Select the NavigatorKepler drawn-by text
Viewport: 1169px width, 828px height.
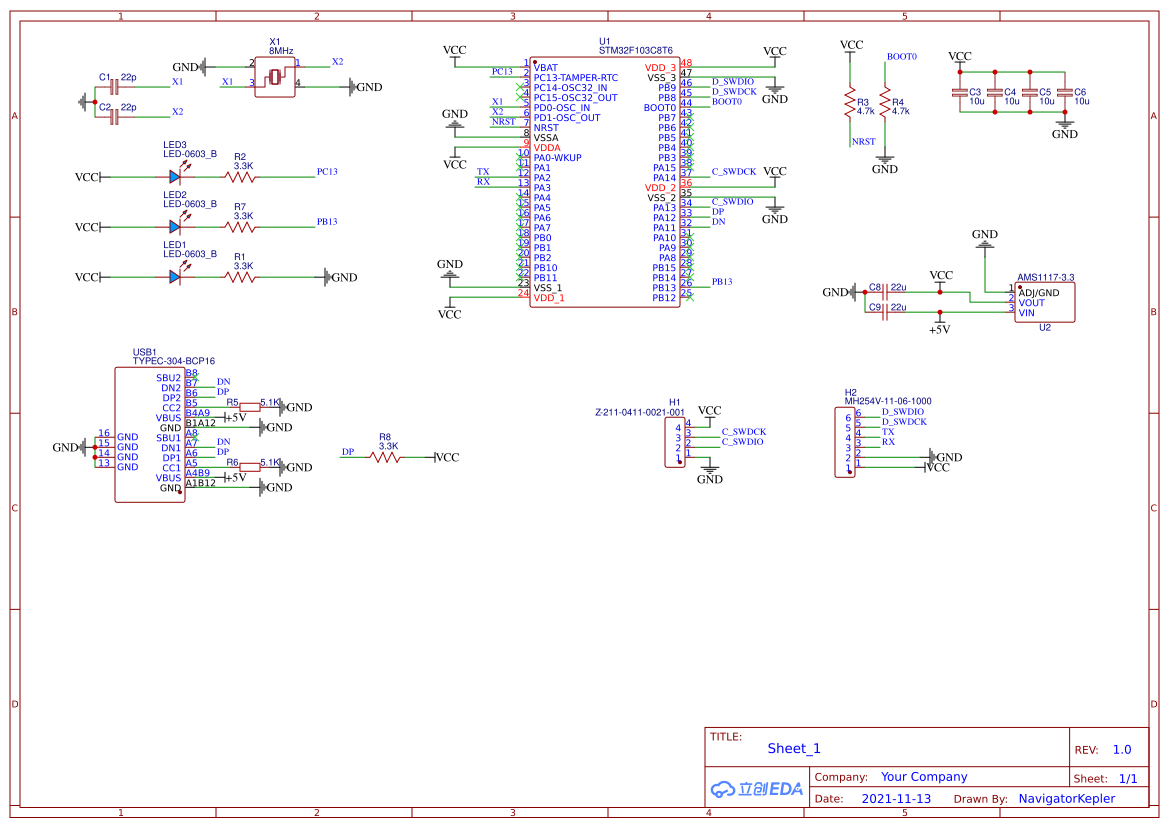coord(1066,799)
